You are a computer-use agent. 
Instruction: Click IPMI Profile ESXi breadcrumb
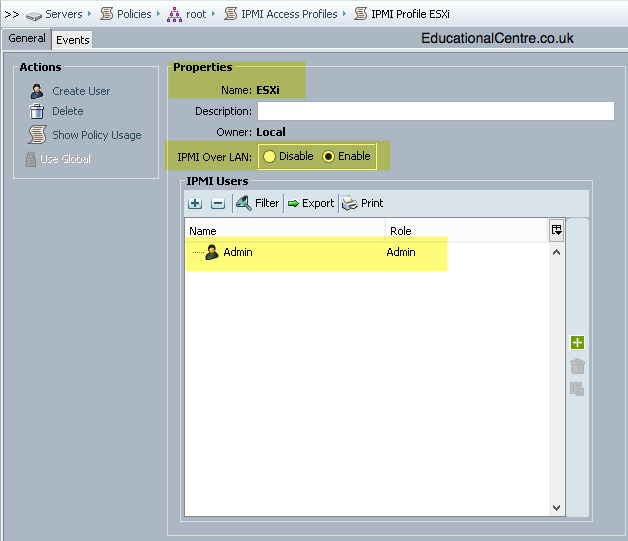[410, 14]
